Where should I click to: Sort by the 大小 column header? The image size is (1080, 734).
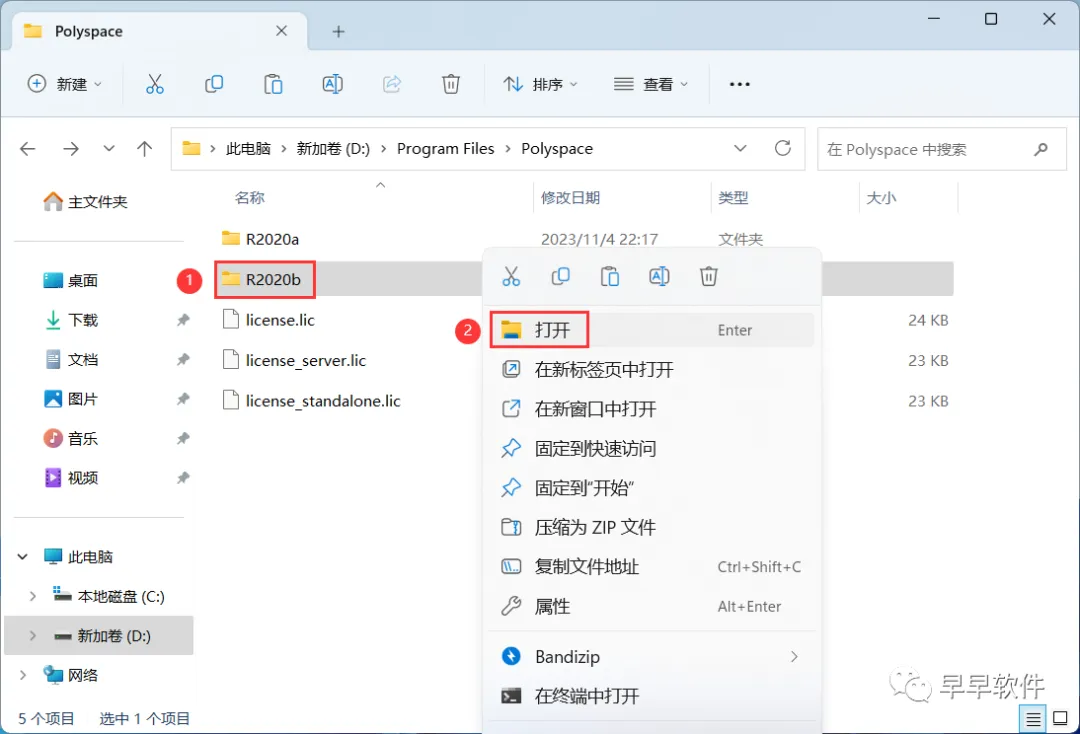coord(881,198)
